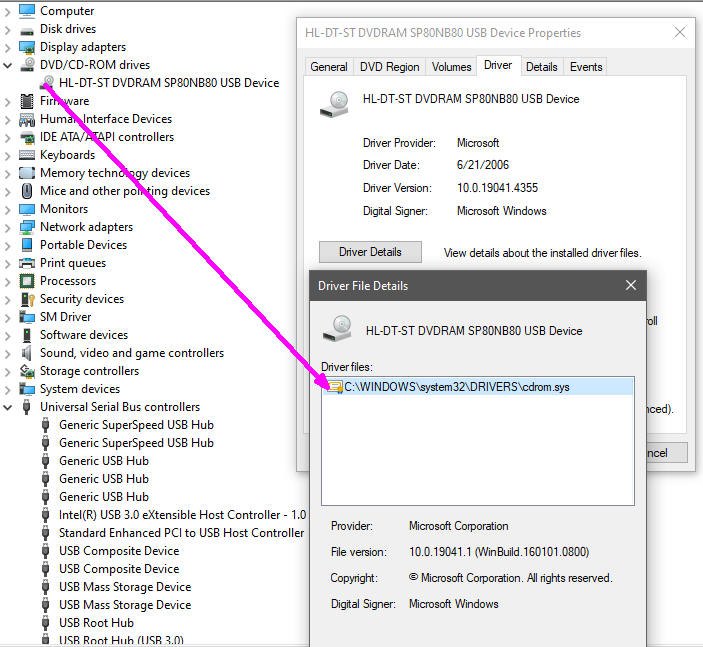Collapse Universal Serial Bus controllers node
This screenshot has height=647, width=703.
[7, 408]
